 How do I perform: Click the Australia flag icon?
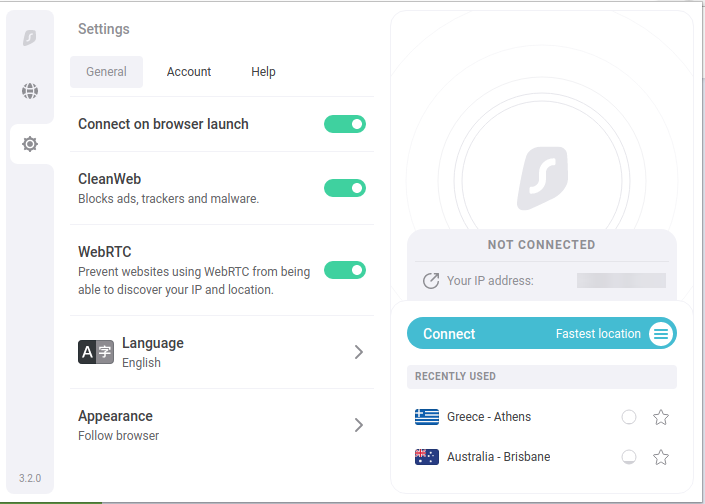tap(427, 457)
